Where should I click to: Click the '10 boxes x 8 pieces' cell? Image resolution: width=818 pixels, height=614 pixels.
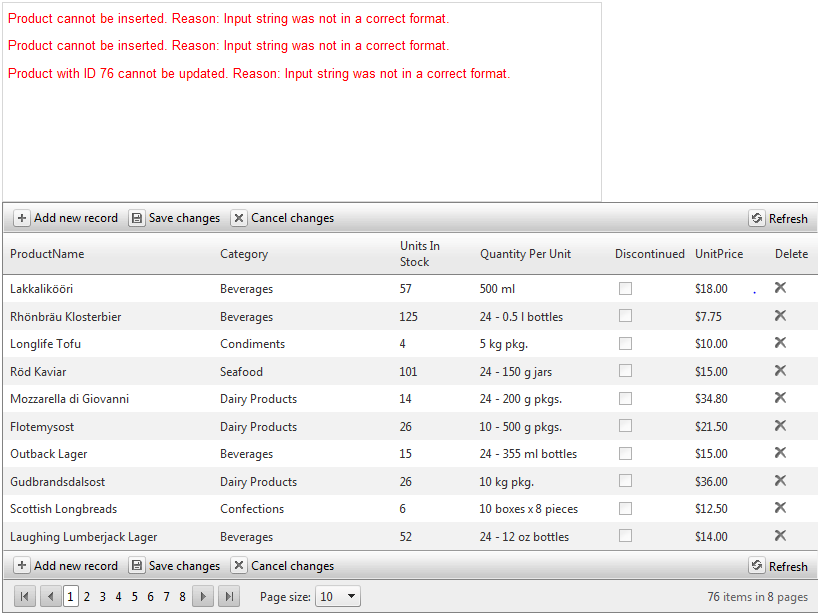[528, 509]
